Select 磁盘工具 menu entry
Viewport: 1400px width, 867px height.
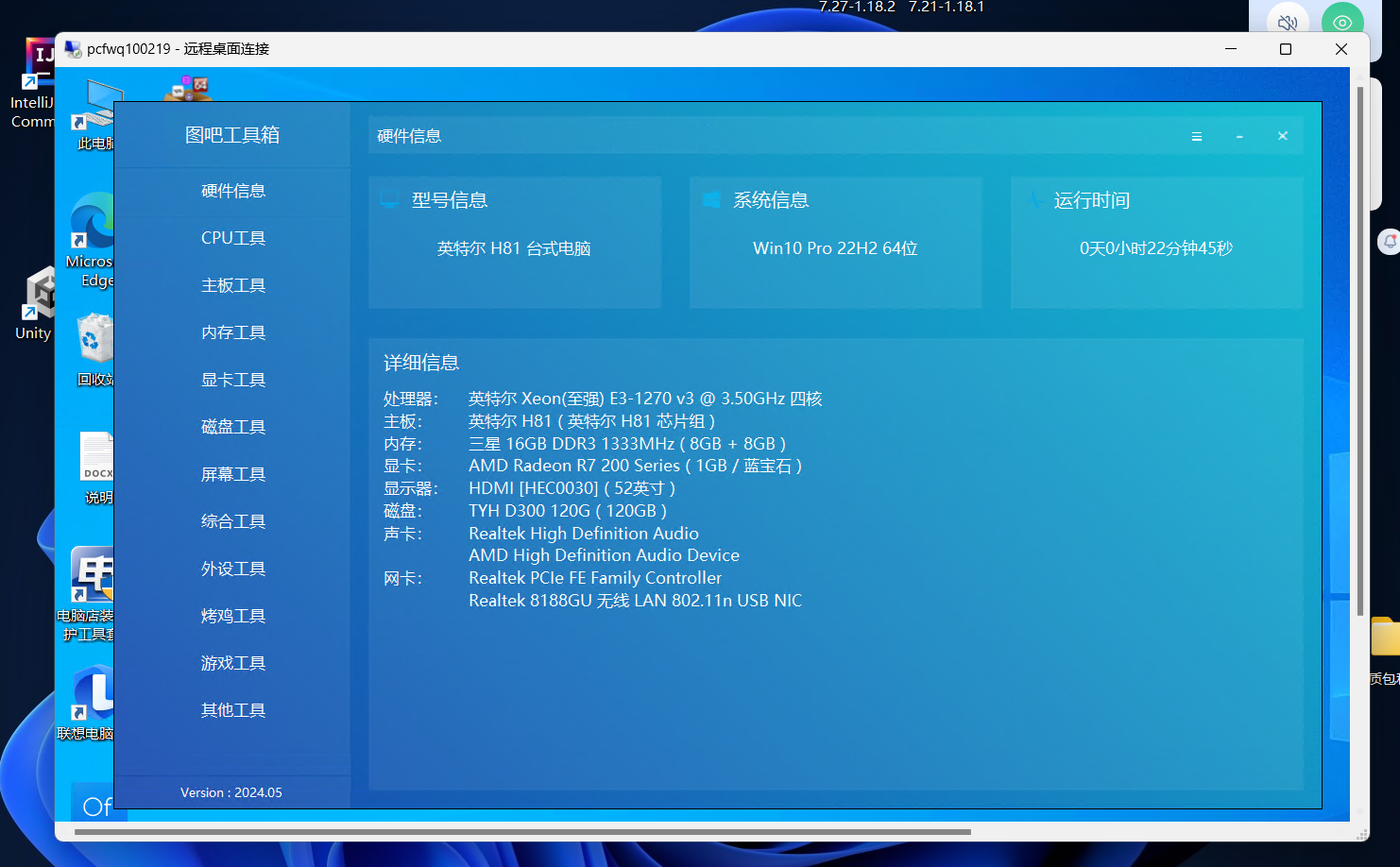click(232, 427)
